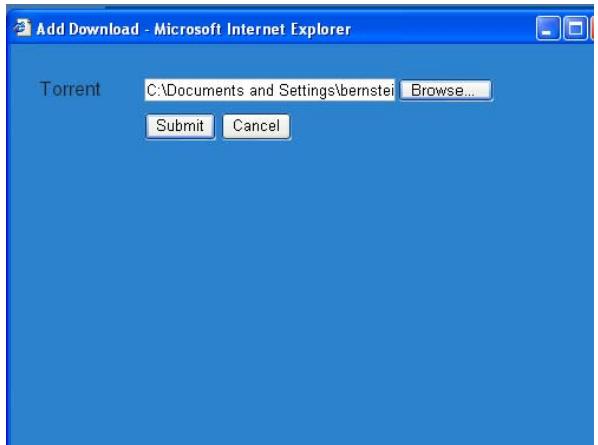
Task: Click the 'Add Download' title bar text
Action: click(88, 29)
